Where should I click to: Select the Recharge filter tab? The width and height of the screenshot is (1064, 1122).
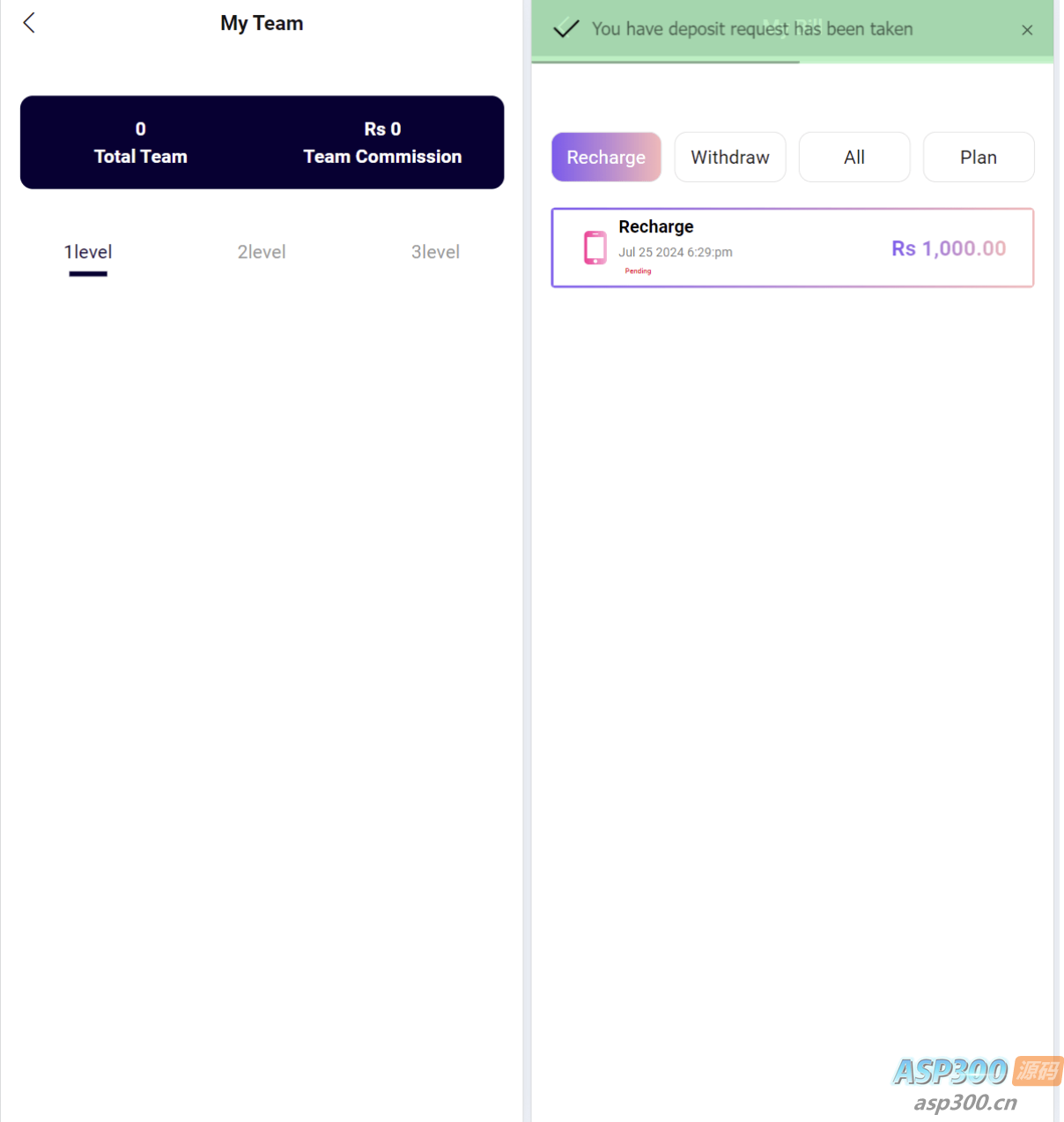tap(606, 157)
